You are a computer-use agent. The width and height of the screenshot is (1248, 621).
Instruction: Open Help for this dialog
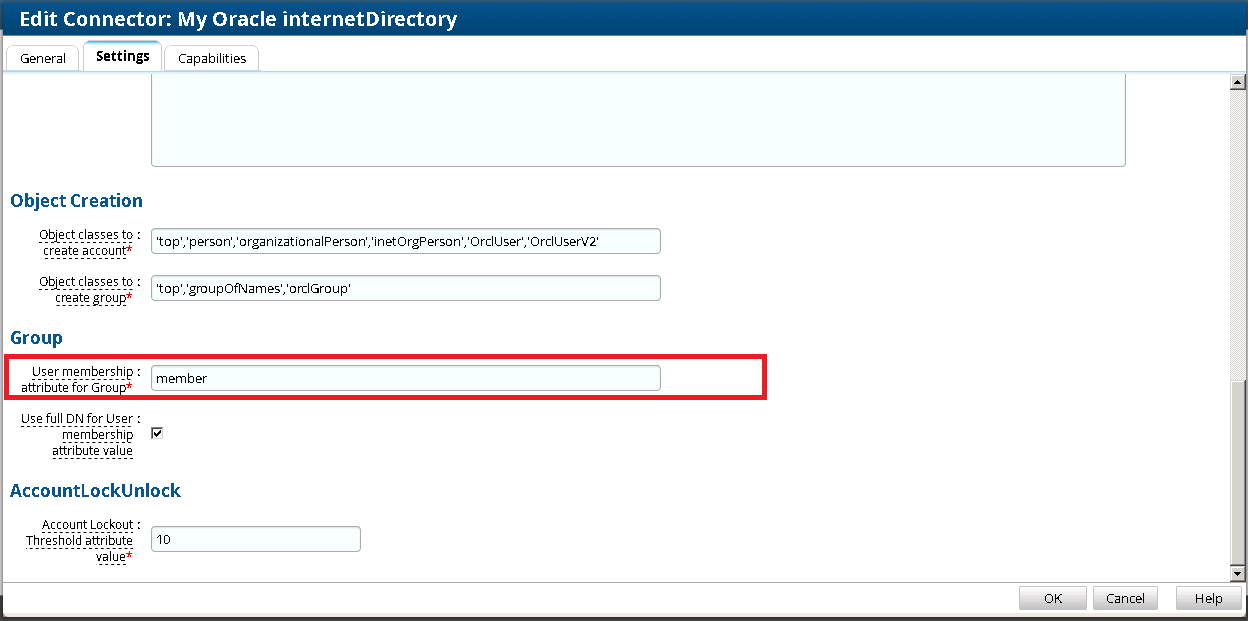click(1208, 598)
